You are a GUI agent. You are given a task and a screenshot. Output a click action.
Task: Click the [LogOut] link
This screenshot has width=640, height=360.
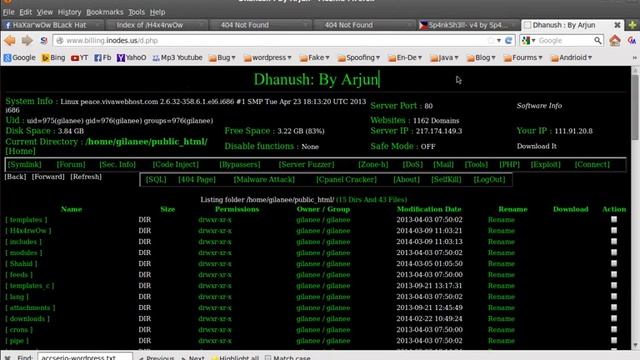(489, 180)
